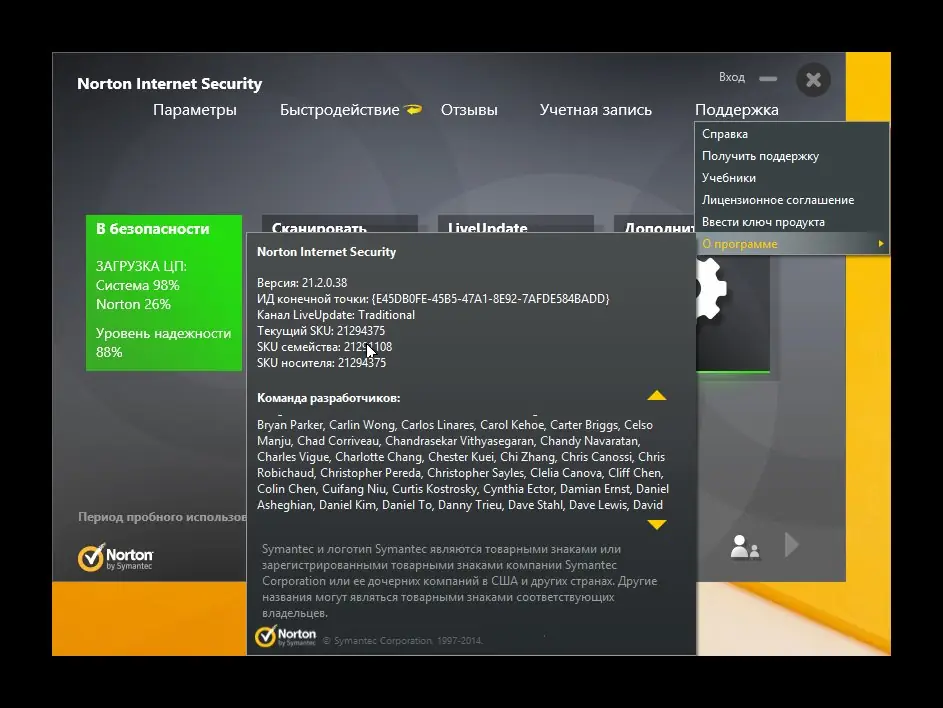943x708 pixels.
Task: Click the Norton logo in the about panel
Action: [x=286, y=636]
